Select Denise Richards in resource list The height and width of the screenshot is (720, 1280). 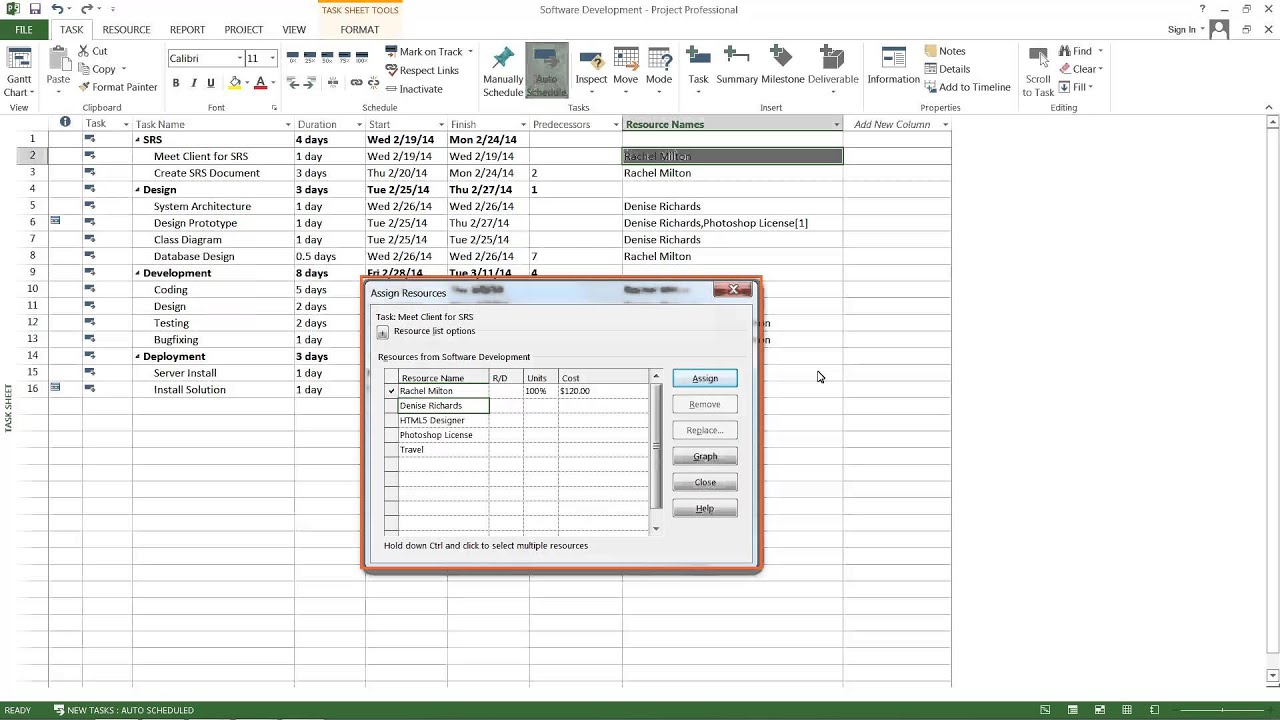pyautogui.click(x=443, y=406)
